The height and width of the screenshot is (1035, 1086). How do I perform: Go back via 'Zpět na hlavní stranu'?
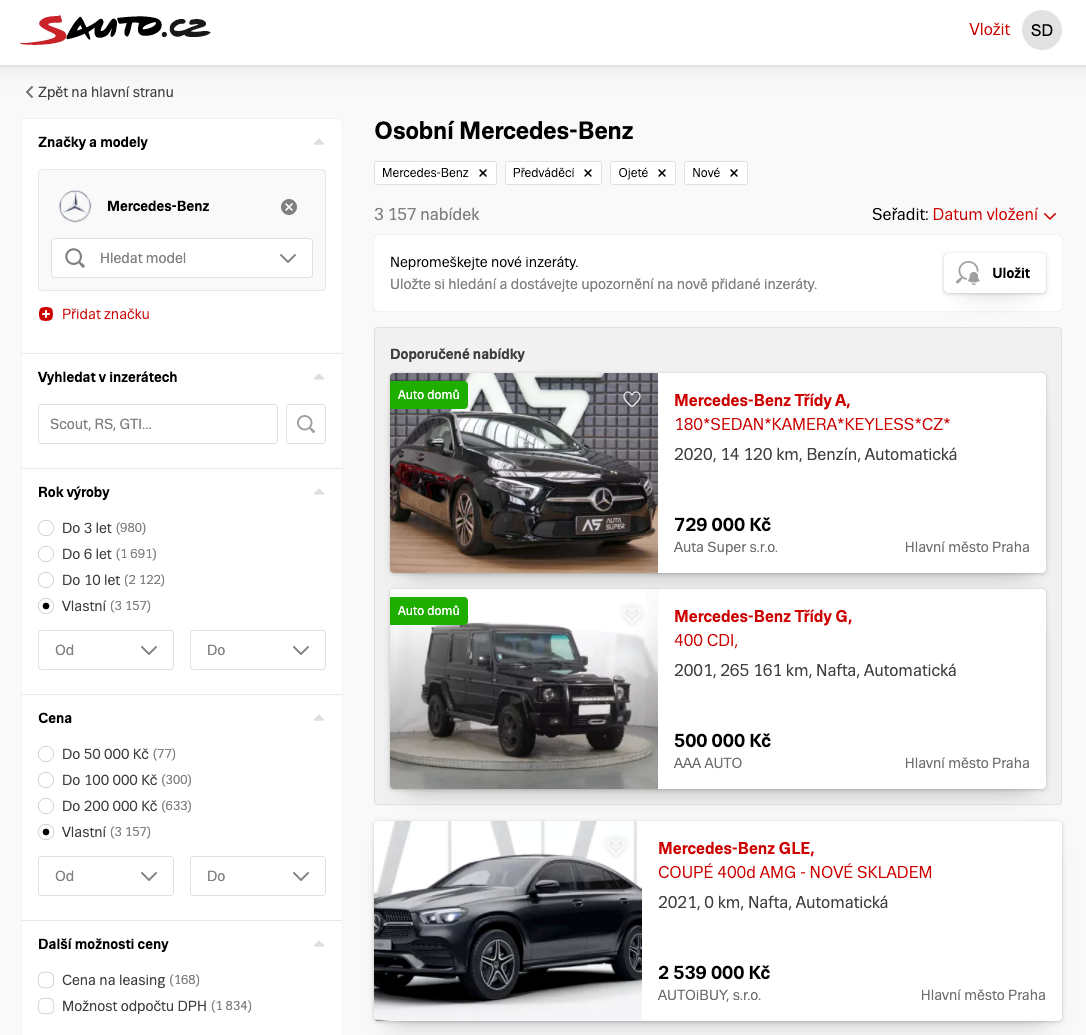[100, 92]
